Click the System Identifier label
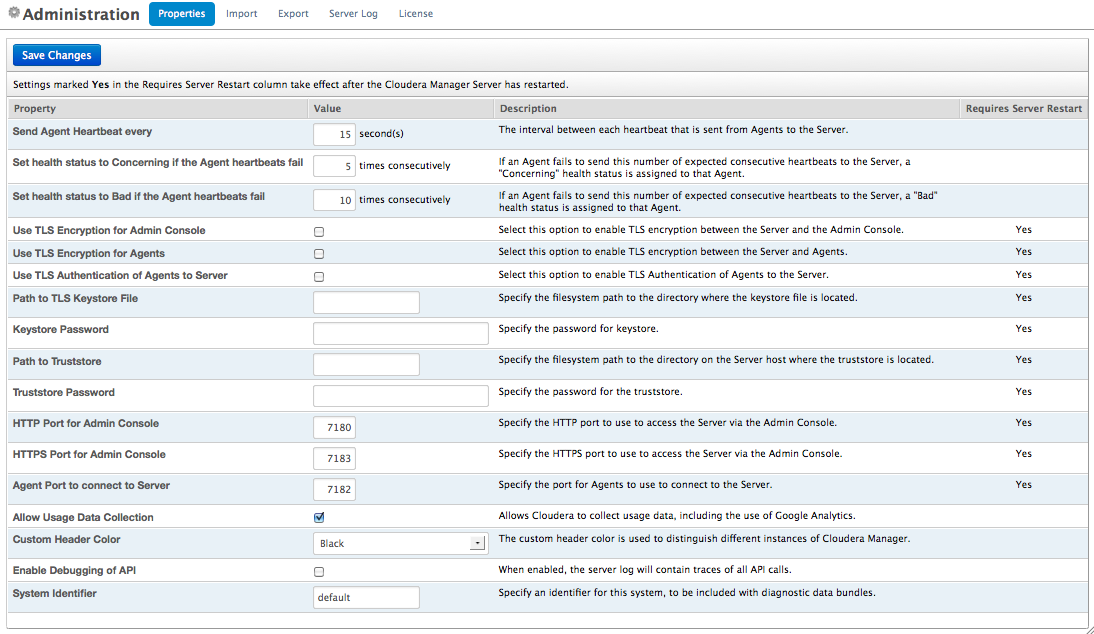 54,594
